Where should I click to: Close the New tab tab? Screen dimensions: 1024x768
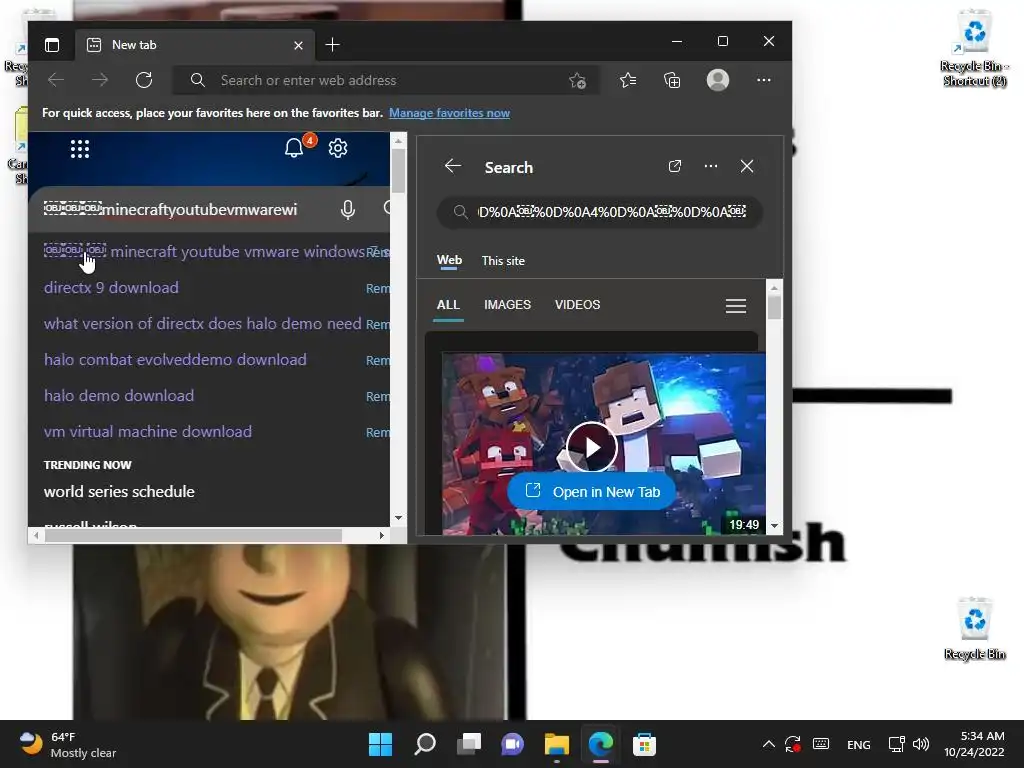point(298,45)
